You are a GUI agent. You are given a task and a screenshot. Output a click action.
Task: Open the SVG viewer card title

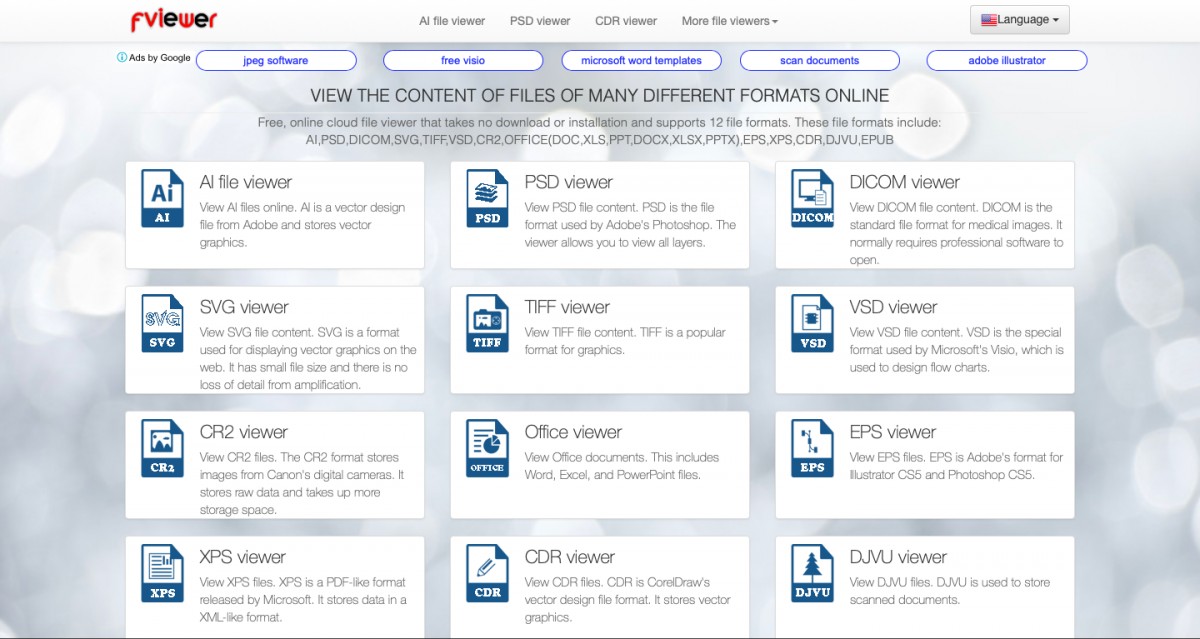coord(244,307)
